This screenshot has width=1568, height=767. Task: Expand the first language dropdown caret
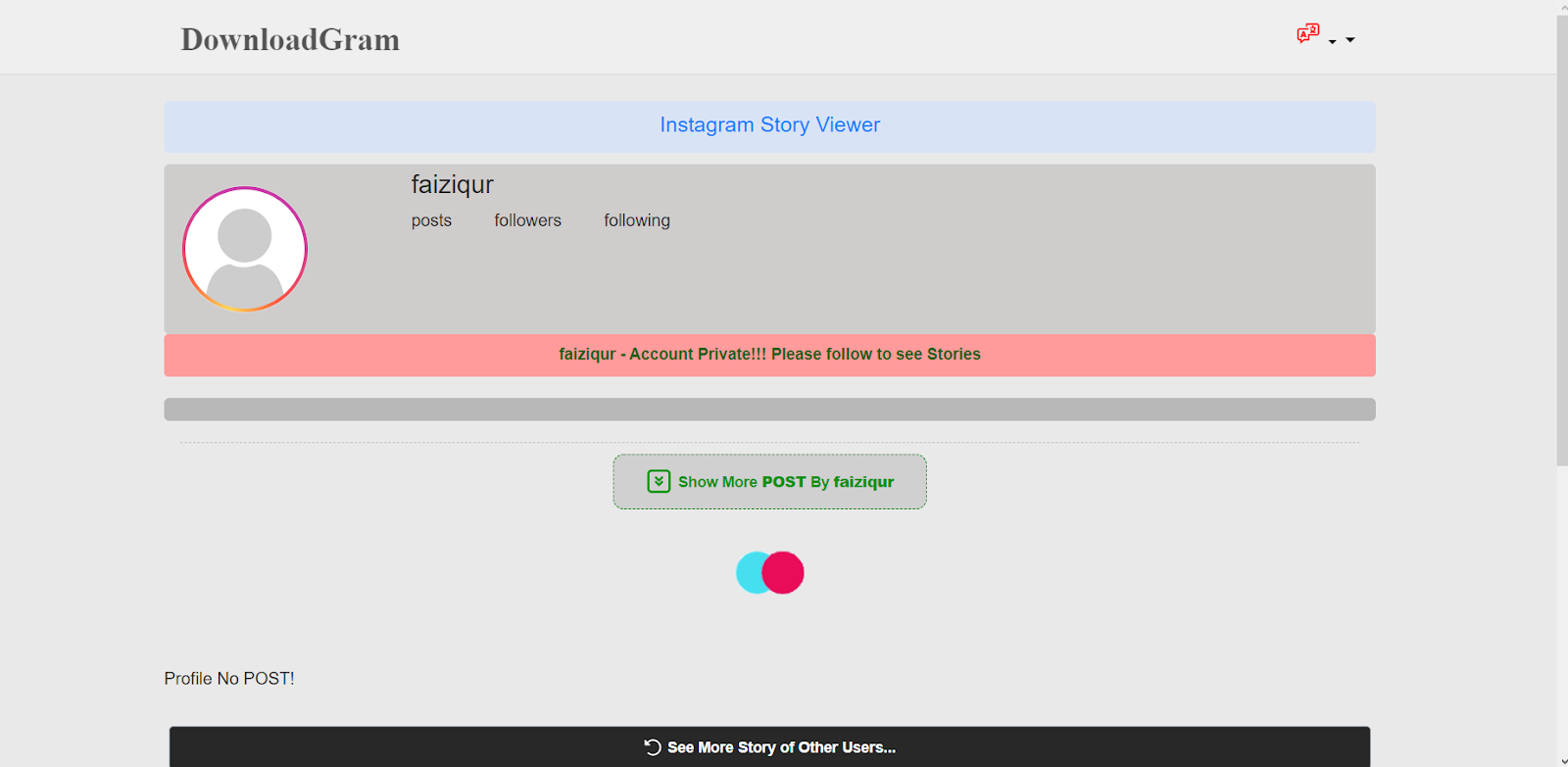(x=1332, y=42)
